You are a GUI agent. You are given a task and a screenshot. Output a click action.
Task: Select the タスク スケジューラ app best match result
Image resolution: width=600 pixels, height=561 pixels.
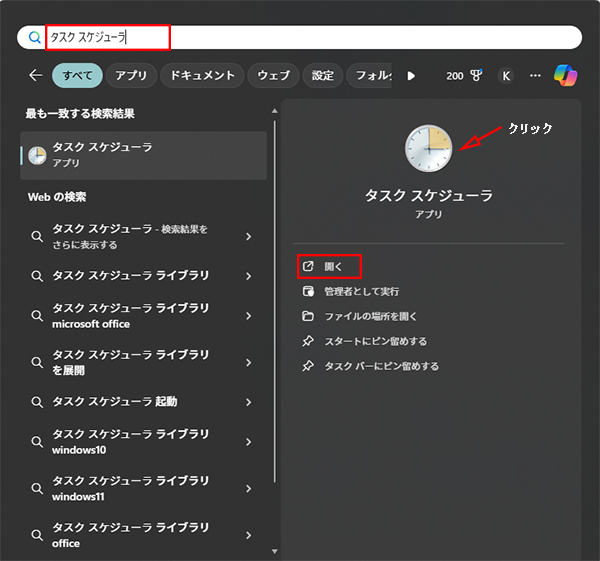(143, 155)
